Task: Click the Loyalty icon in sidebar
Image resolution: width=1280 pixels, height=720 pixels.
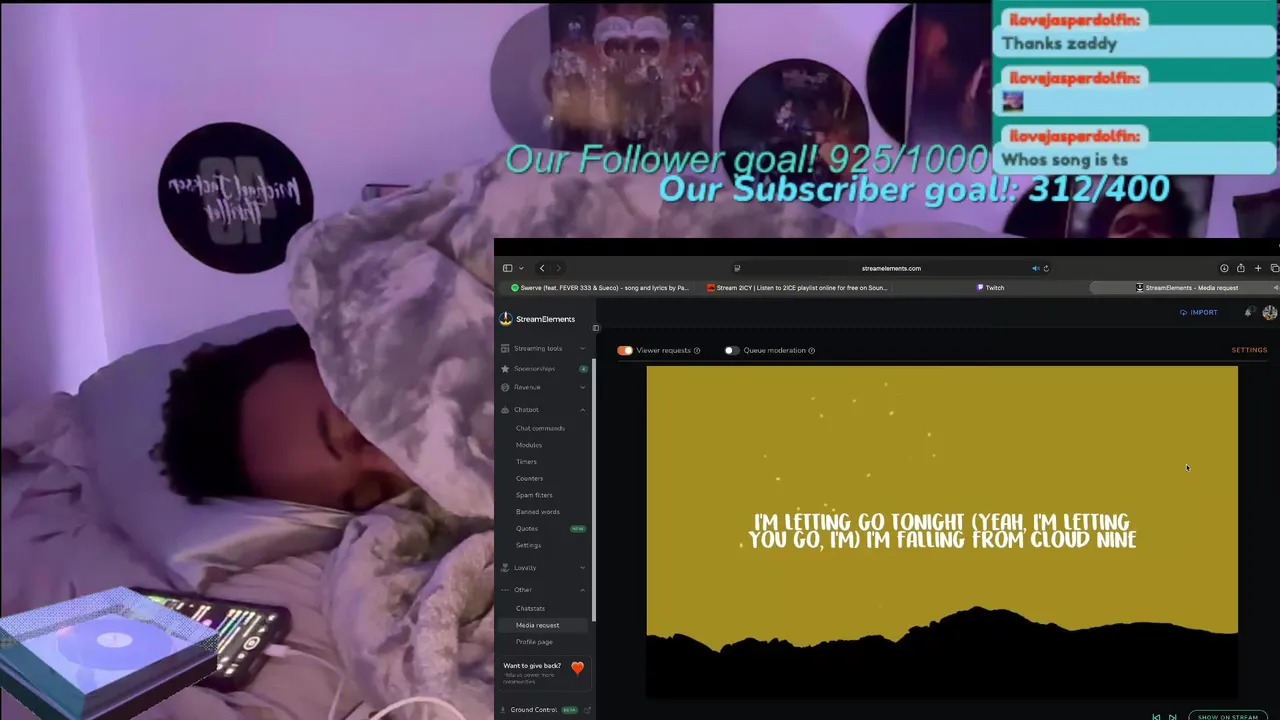Action: 505,568
